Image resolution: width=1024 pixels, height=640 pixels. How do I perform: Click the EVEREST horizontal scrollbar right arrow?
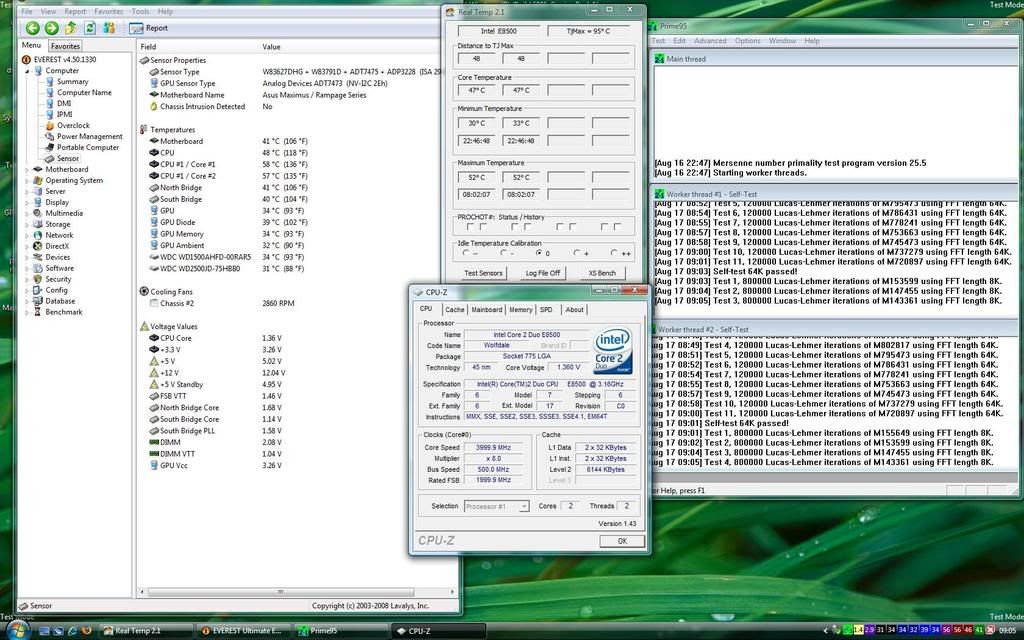453,592
